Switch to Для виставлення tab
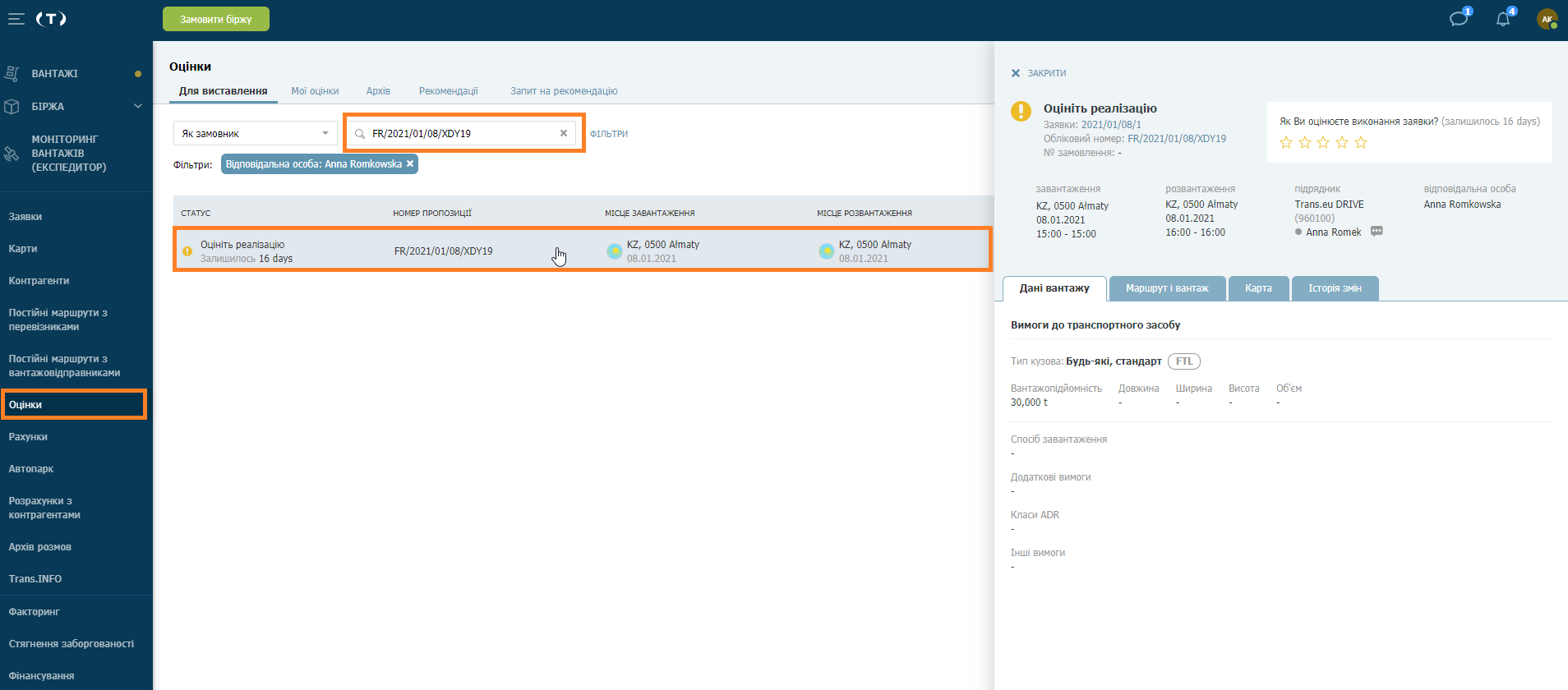The image size is (1568, 690). (x=224, y=91)
